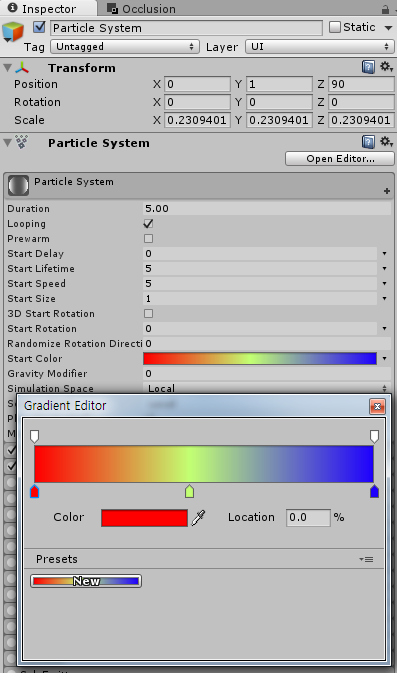Open Start Rotation mode dropdown arrow
The width and height of the screenshot is (397, 673).
pos(385,329)
